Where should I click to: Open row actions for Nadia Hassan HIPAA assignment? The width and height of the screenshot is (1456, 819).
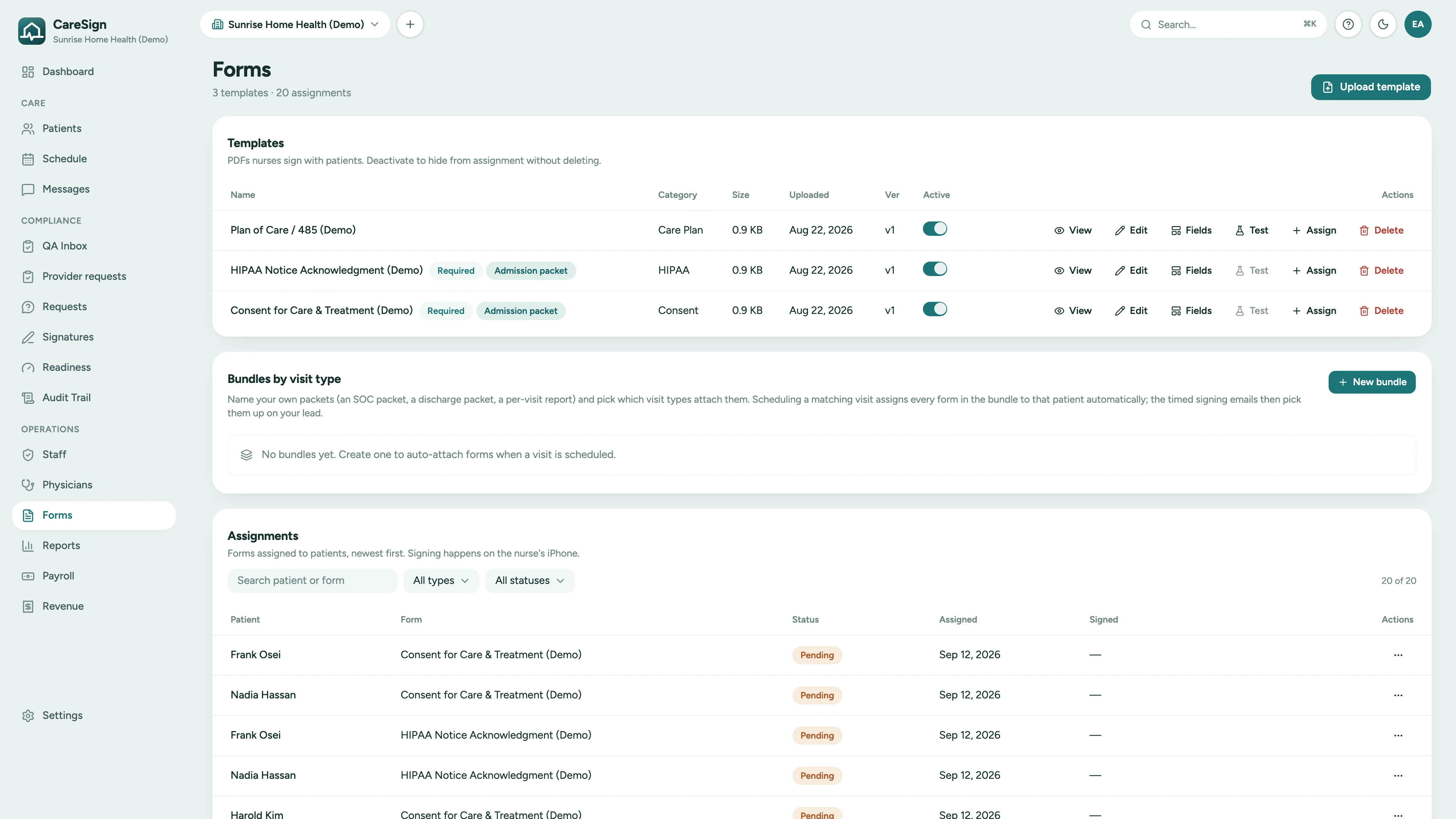(1398, 775)
